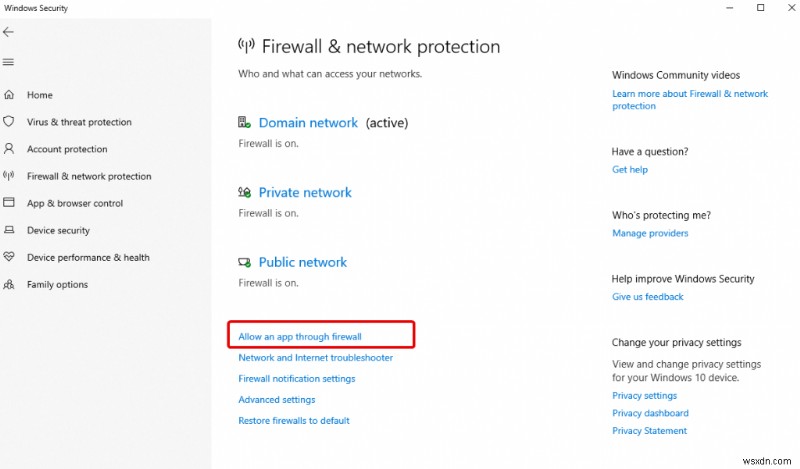Click the Virus & threat protection shield icon
The image size is (800, 469).
point(9,122)
